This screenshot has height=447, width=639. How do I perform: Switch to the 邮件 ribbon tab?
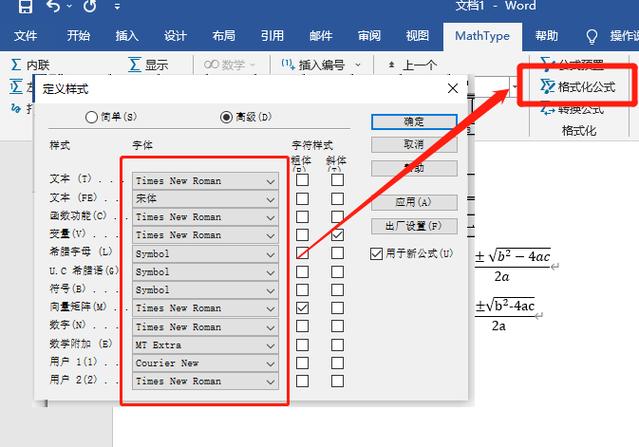click(x=321, y=36)
